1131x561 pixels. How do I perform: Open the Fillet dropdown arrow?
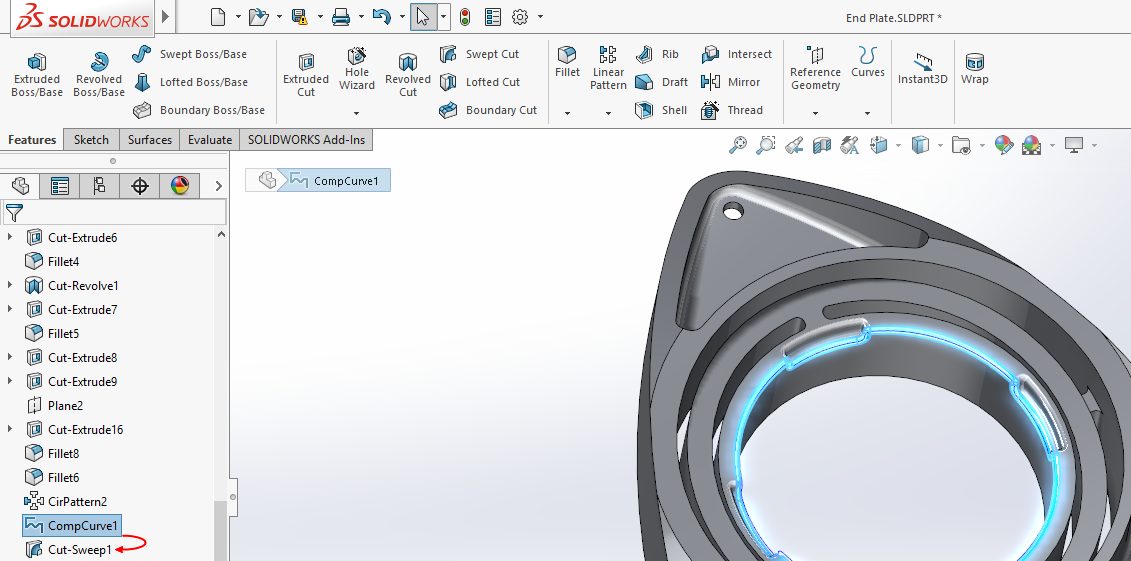pyautogui.click(x=567, y=113)
